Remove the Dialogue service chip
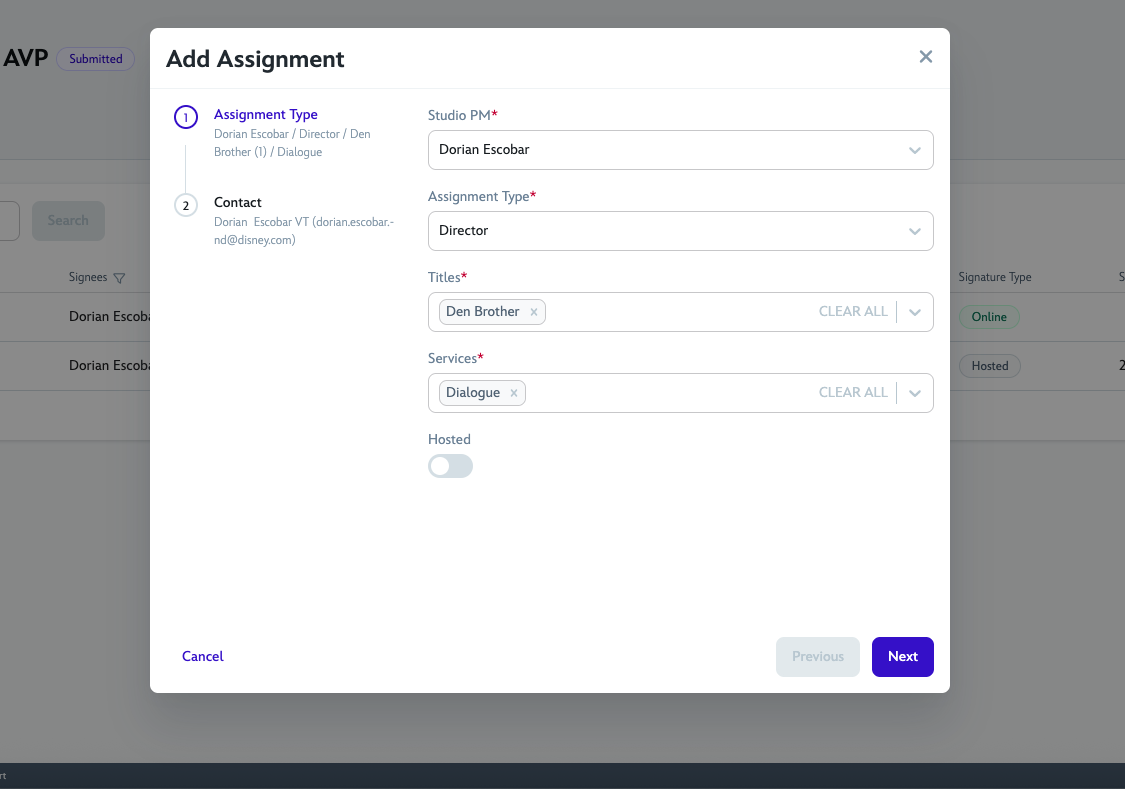Viewport: 1125px width, 789px height. [513, 392]
